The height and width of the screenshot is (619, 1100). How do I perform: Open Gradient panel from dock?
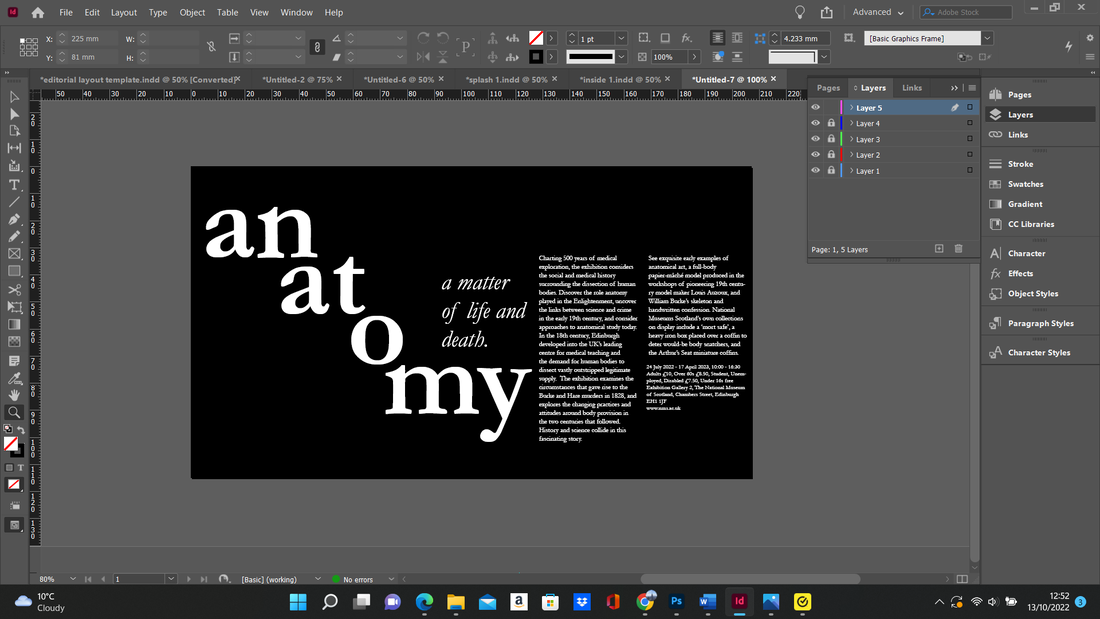pos(1025,204)
